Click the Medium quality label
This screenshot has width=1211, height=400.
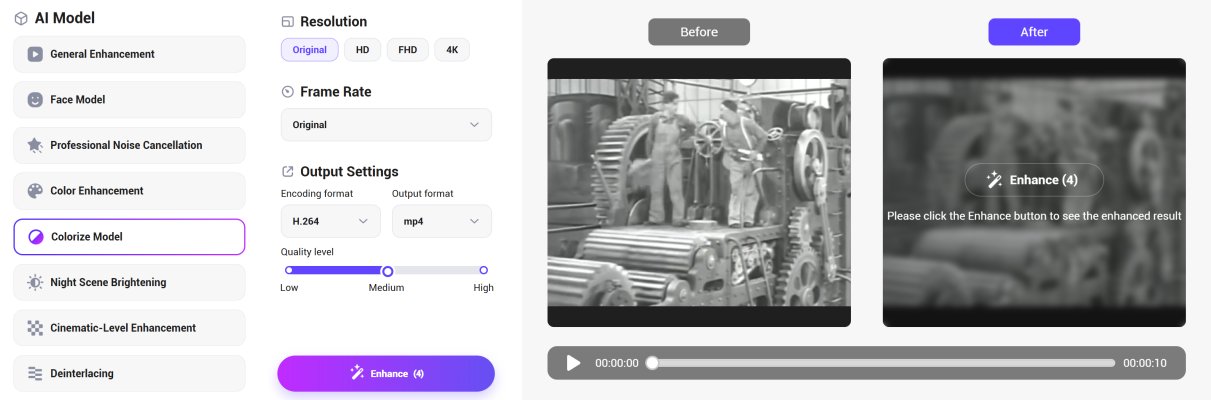pos(386,288)
